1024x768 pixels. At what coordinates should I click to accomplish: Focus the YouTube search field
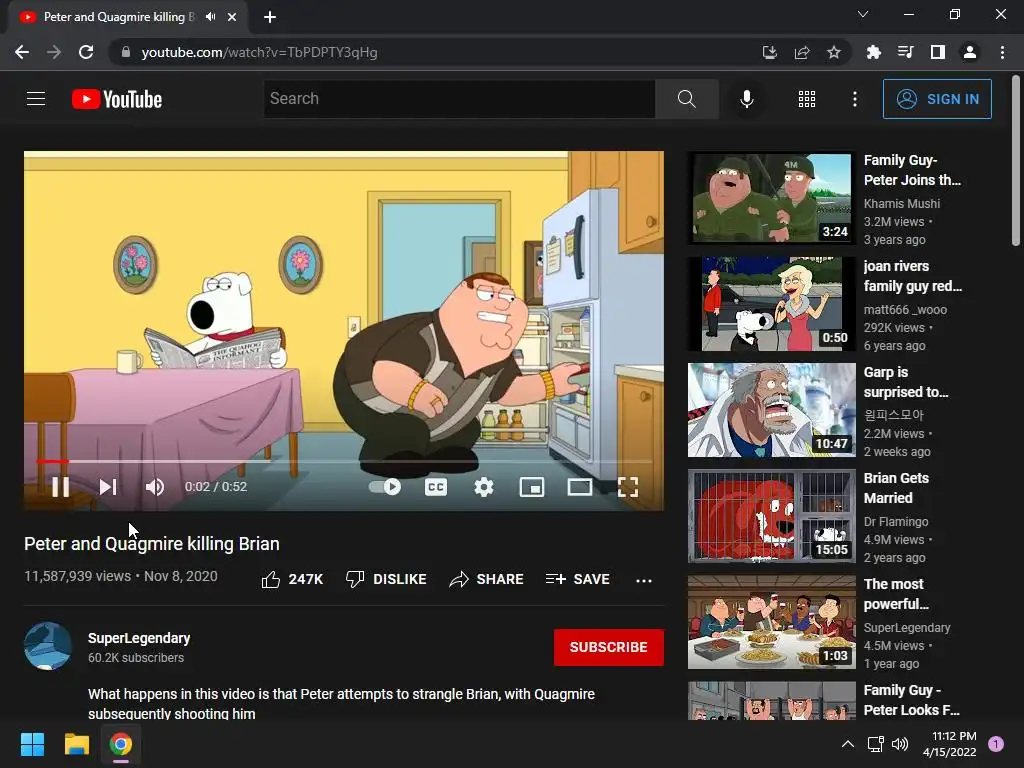click(x=459, y=99)
